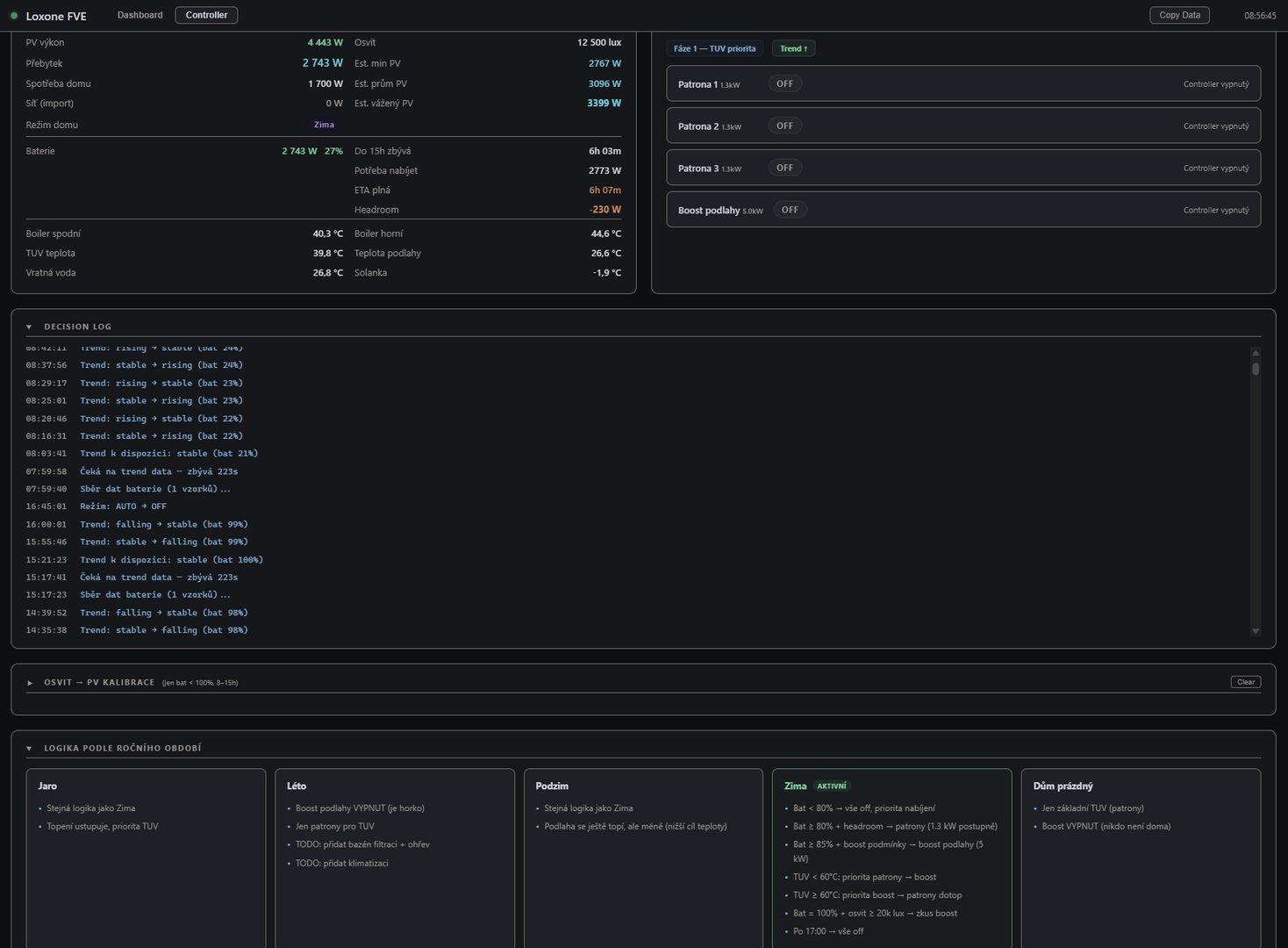The width and height of the screenshot is (1288, 948).
Task: Collapse the Logika podle ročního období section
Action: pos(29,749)
